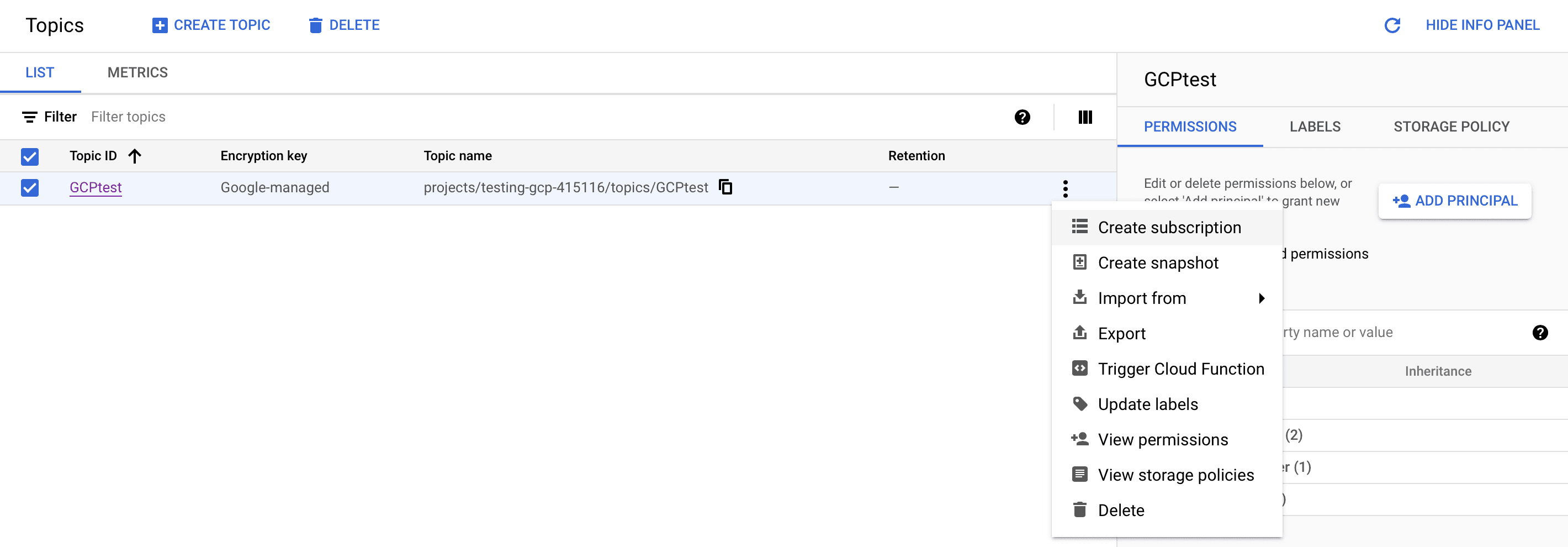The image size is (1568, 547).
Task: Select the Export icon in context menu
Action: (x=1080, y=333)
